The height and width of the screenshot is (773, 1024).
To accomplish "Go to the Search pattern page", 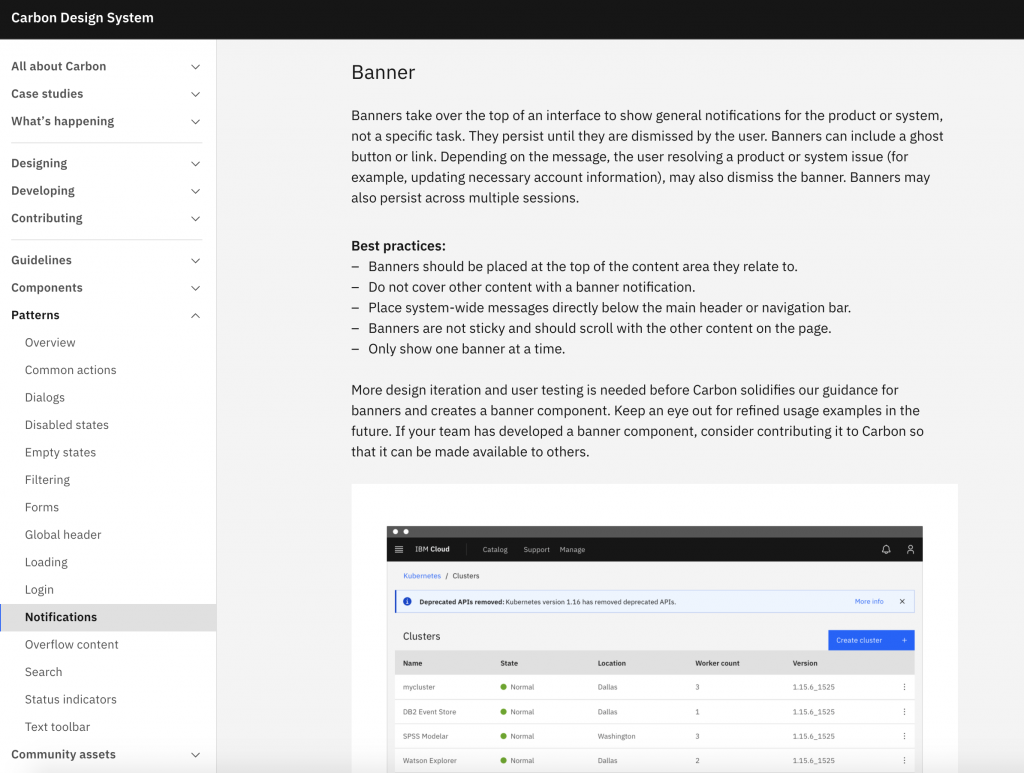I will [43, 672].
